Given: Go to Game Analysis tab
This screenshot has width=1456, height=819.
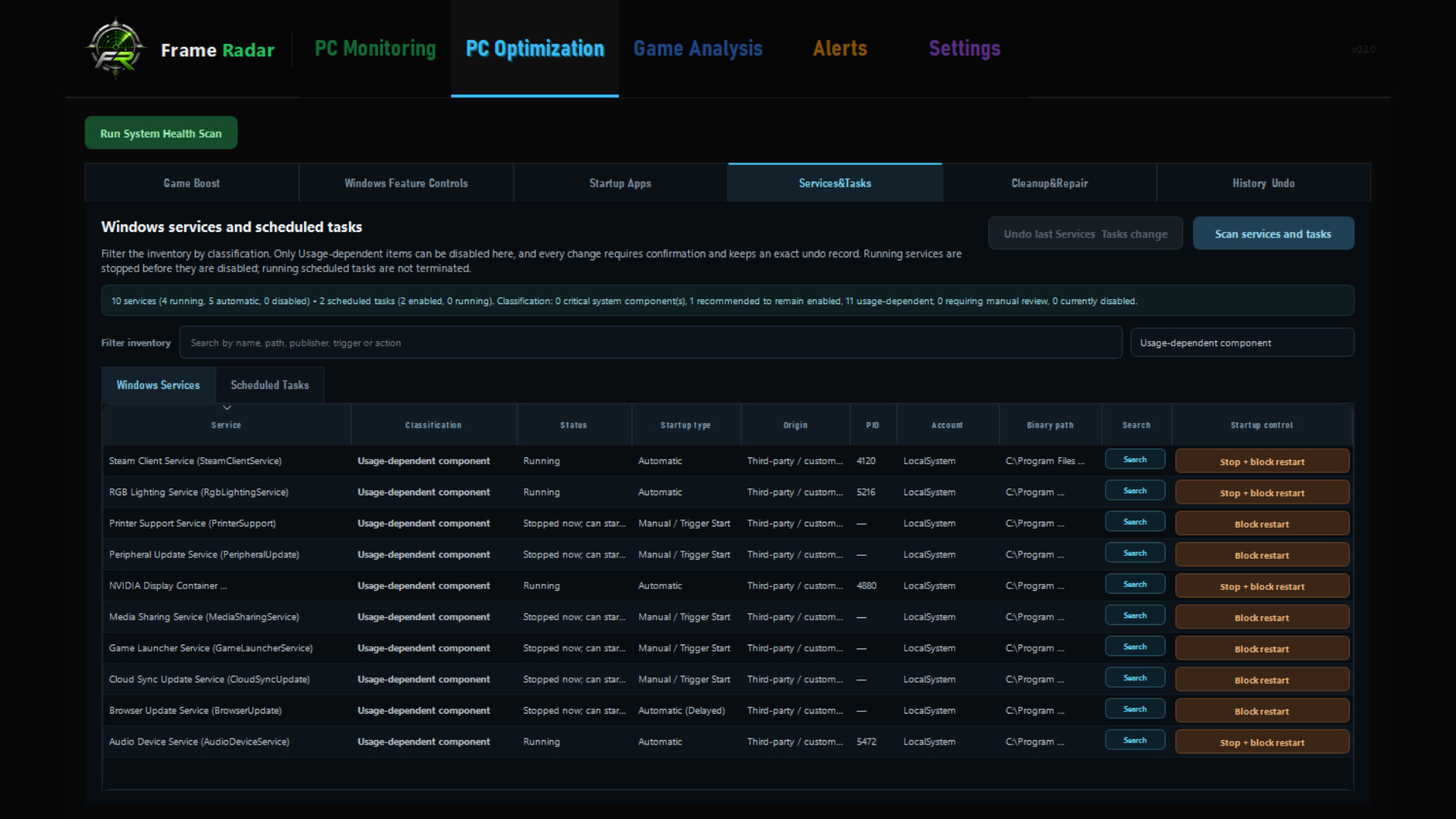Looking at the screenshot, I should [698, 49].
